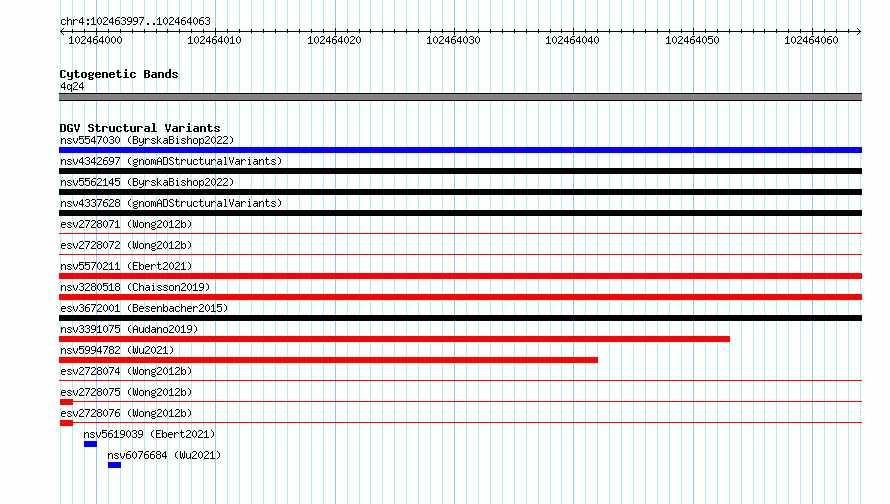
Task: Open variant nsv5619039 (Ebert2021) label
Action: point(149,434)
